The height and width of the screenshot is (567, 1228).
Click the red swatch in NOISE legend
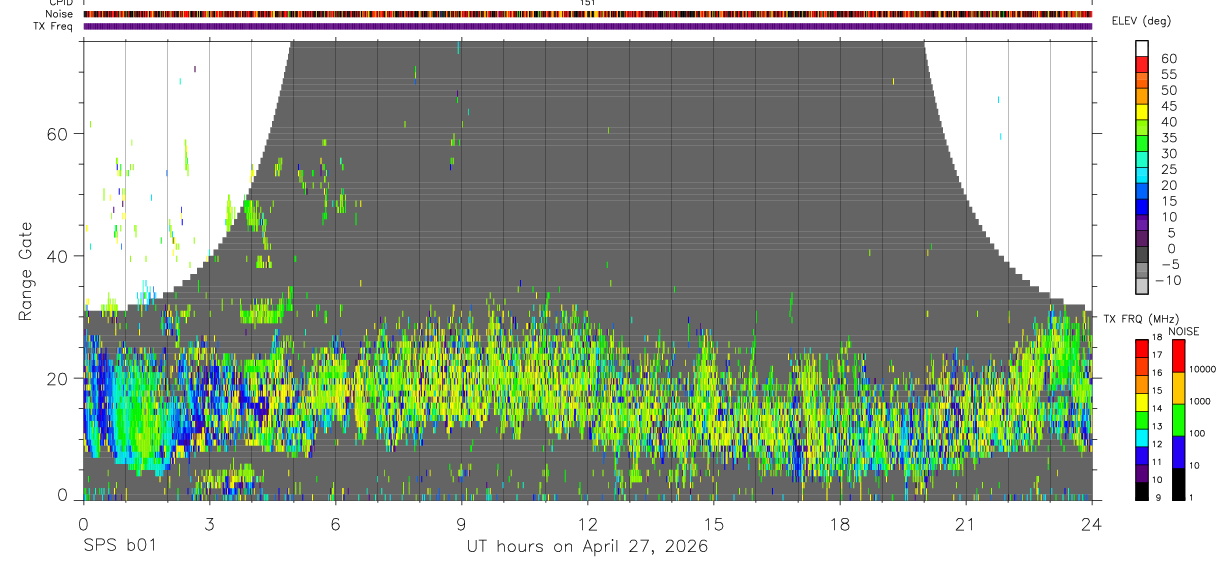1179,356
